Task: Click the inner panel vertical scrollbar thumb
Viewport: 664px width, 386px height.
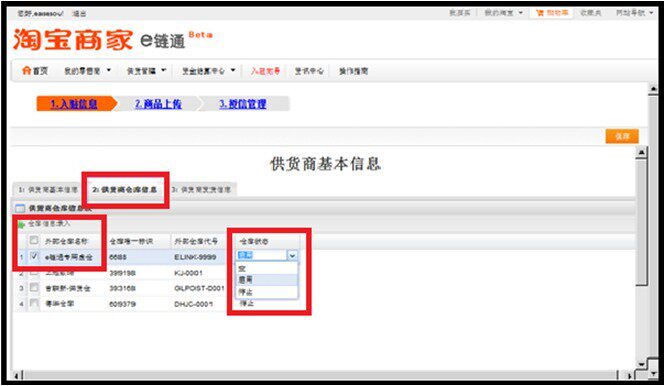Action: click(642, 222)
